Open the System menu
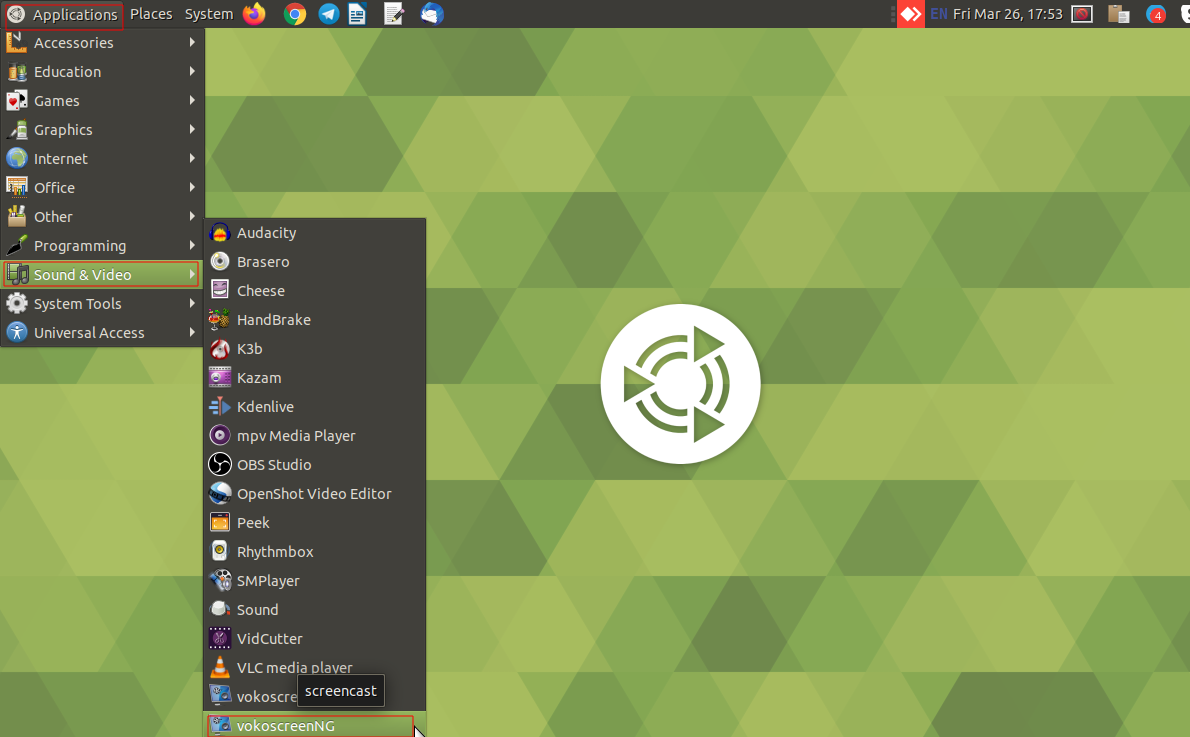The image size is (1190, 737). tap(209, 14)
